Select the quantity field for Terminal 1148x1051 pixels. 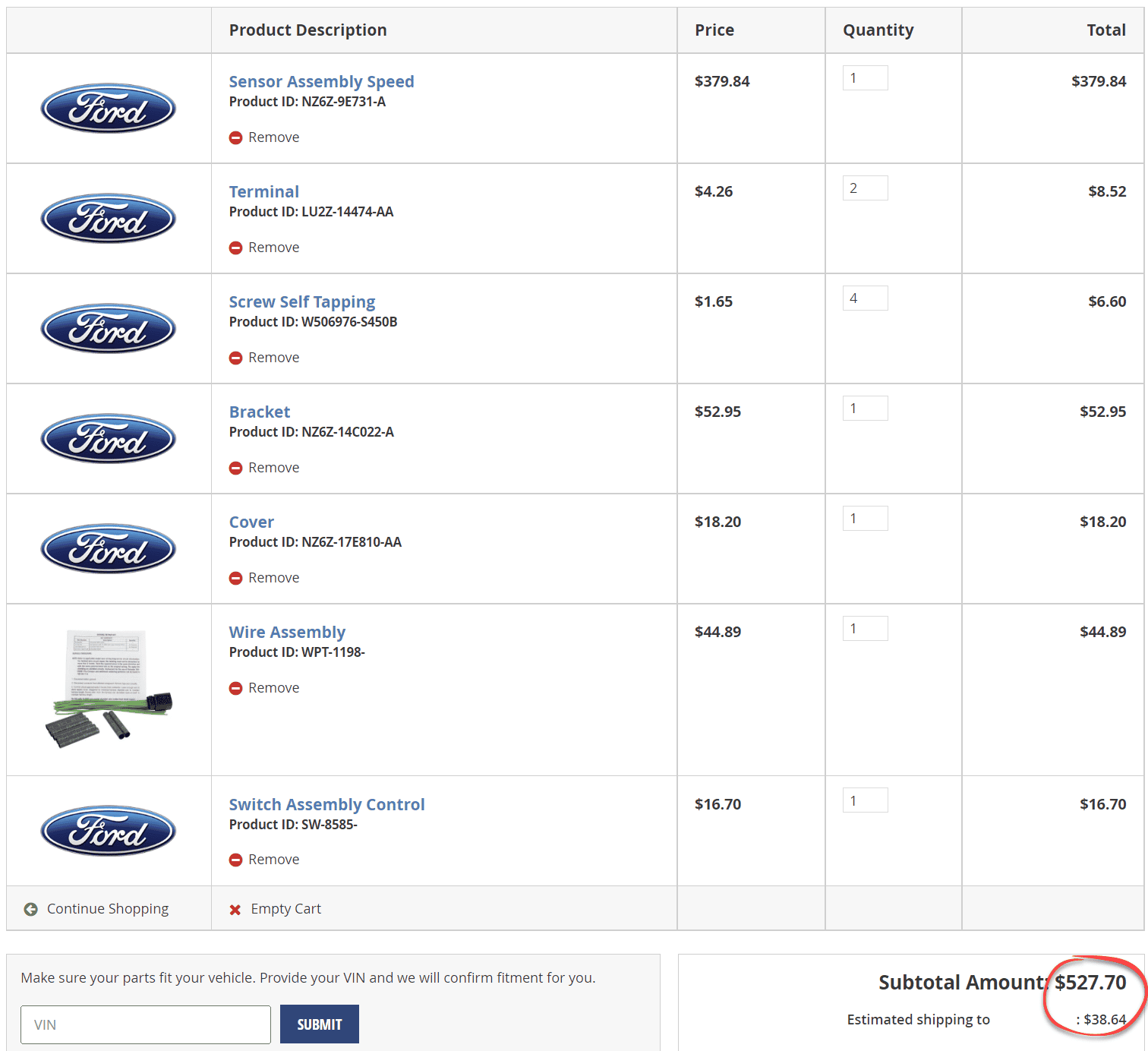tap(866, 188)
